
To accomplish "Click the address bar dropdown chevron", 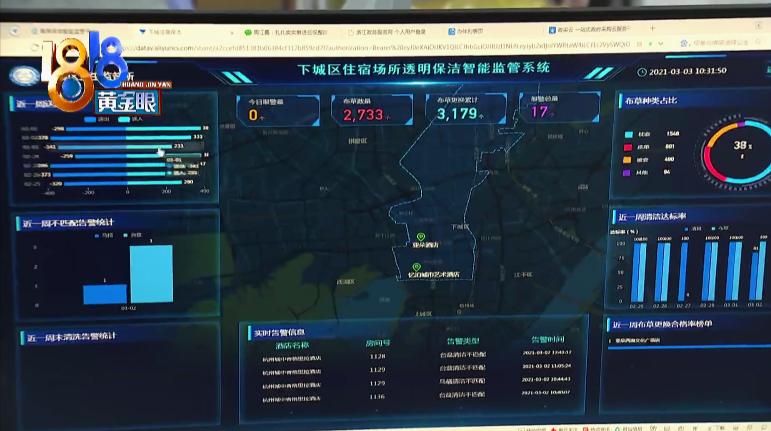I will pos(660,44).
